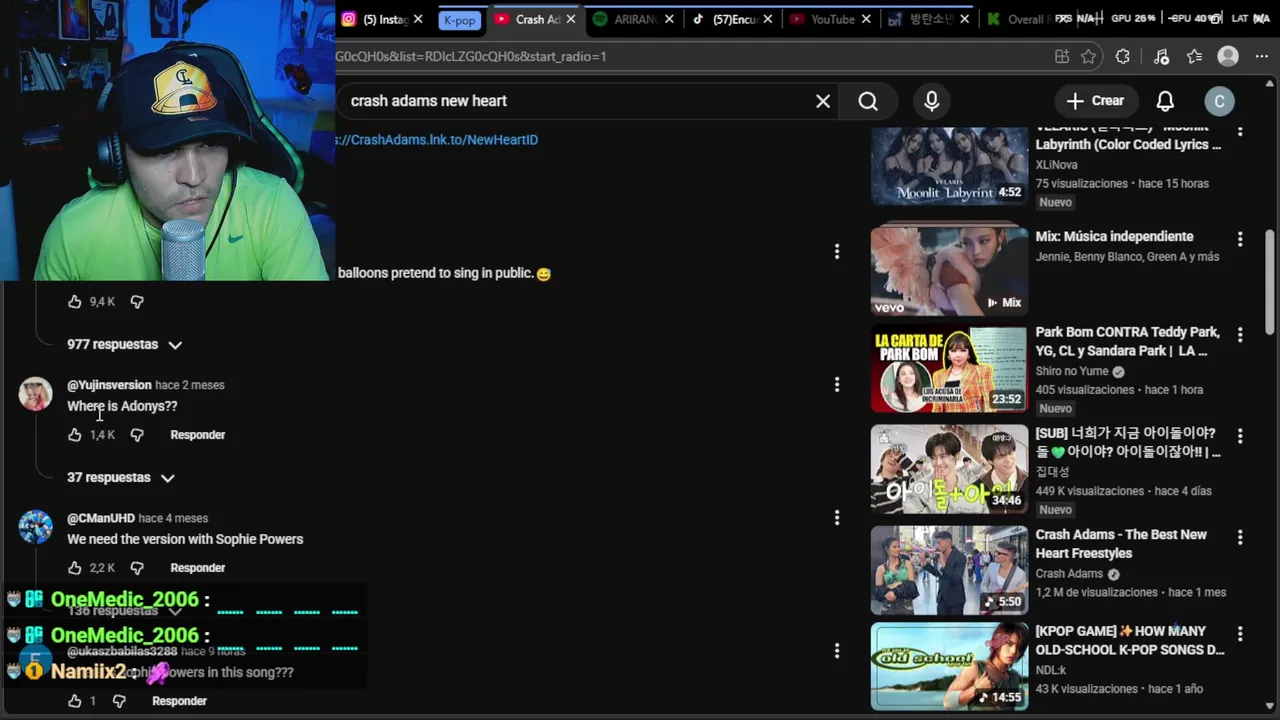1280x720 pixels.
Task: Open the media control music note icon
Action: (1160, 57)
